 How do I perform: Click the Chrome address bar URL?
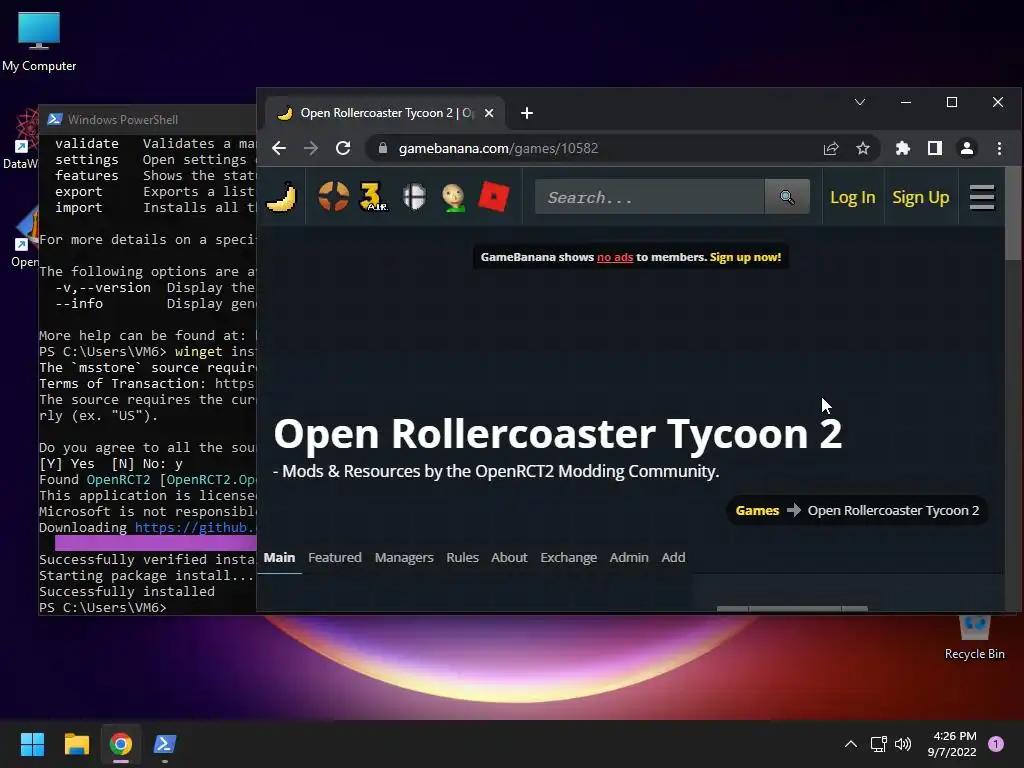498,148
